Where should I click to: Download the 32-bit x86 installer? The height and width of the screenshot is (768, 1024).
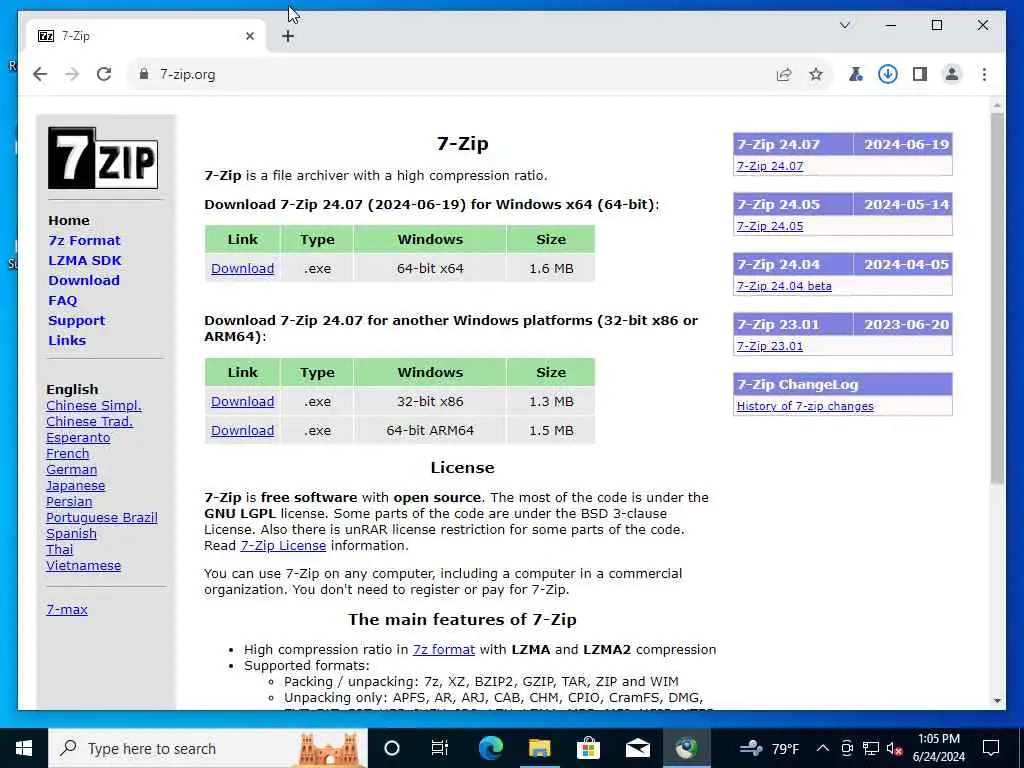coord(242,402)
